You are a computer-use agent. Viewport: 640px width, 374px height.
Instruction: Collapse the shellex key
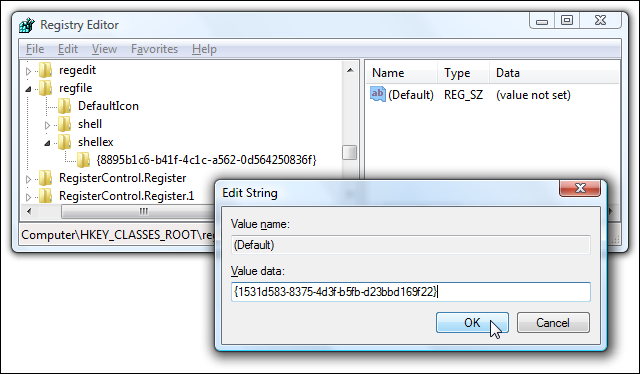click(x=47, y=142)
